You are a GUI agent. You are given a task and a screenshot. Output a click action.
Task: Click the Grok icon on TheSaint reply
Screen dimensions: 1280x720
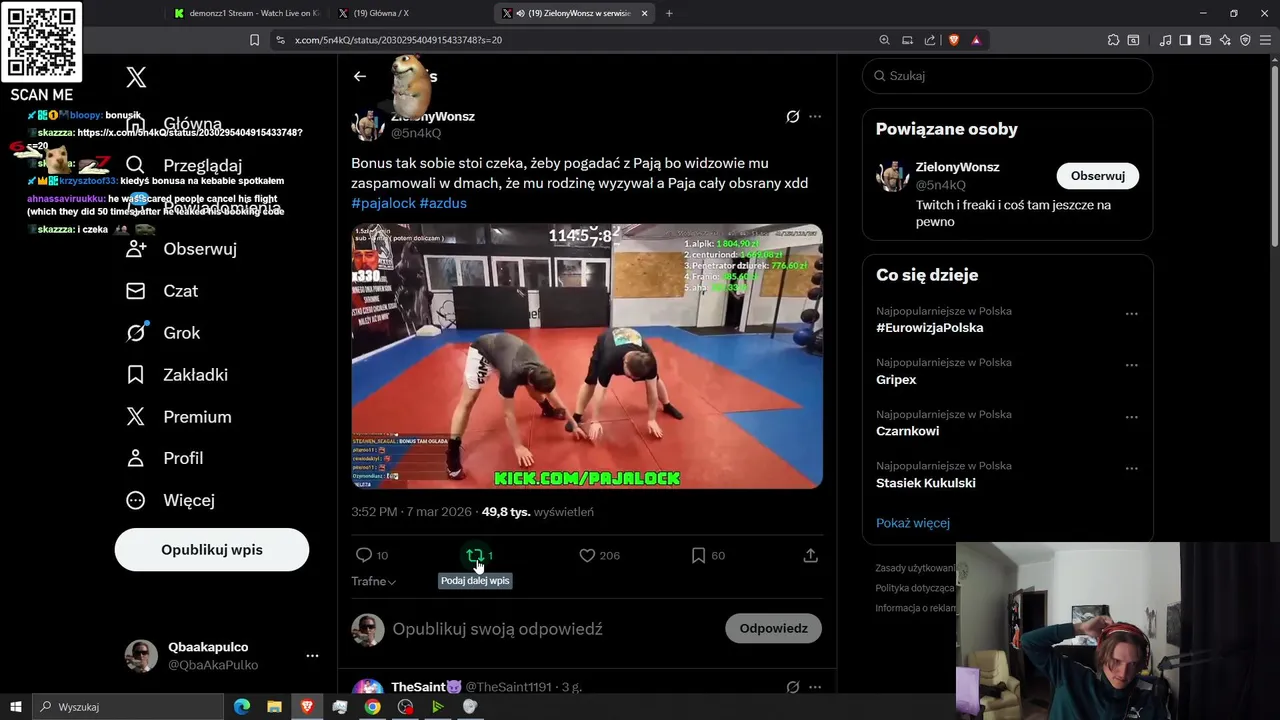point(793,688)
